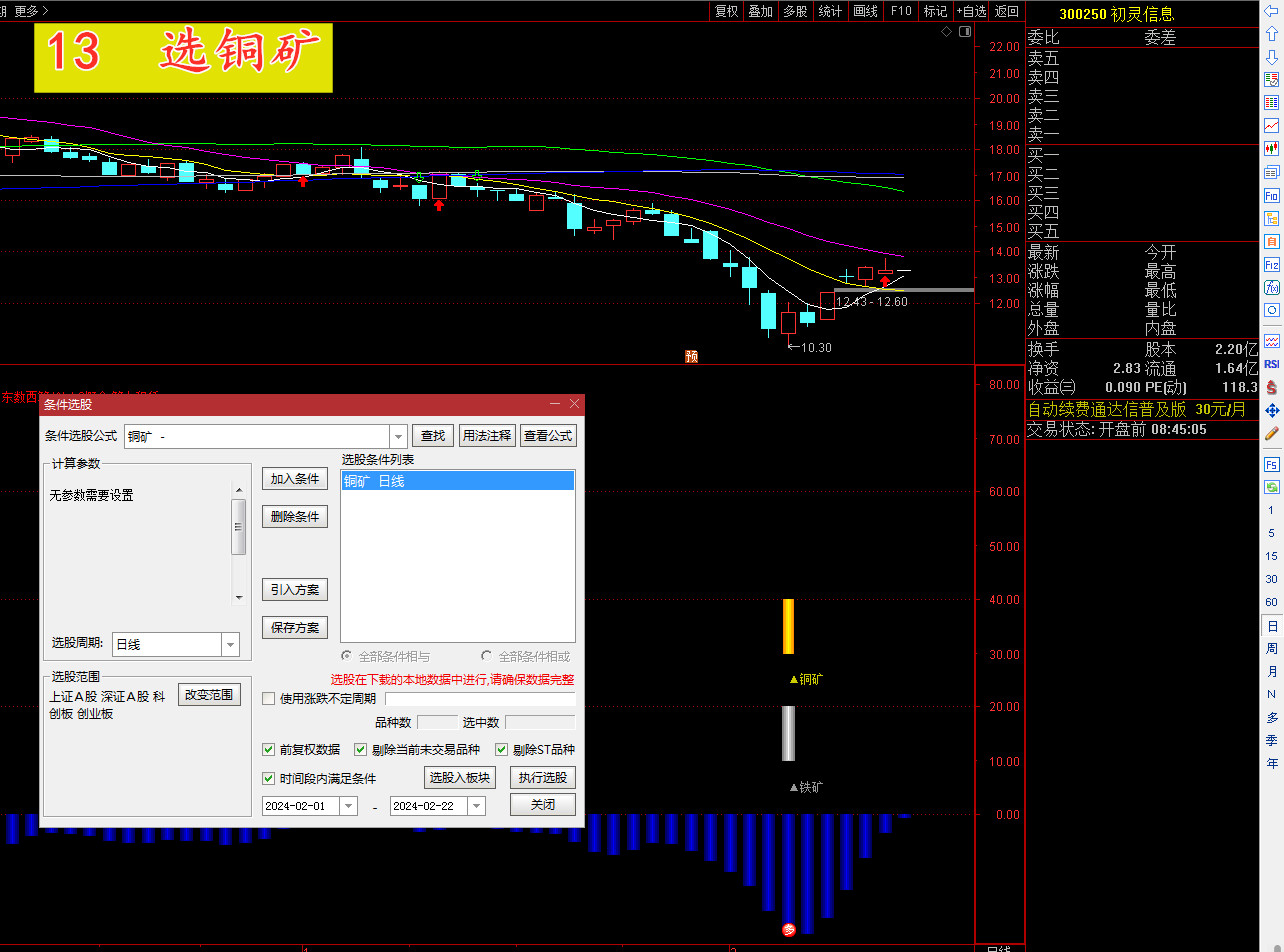Click the 计算参数 vertical scrollbar thumb

pyautogui.click(x=238, y=526)
